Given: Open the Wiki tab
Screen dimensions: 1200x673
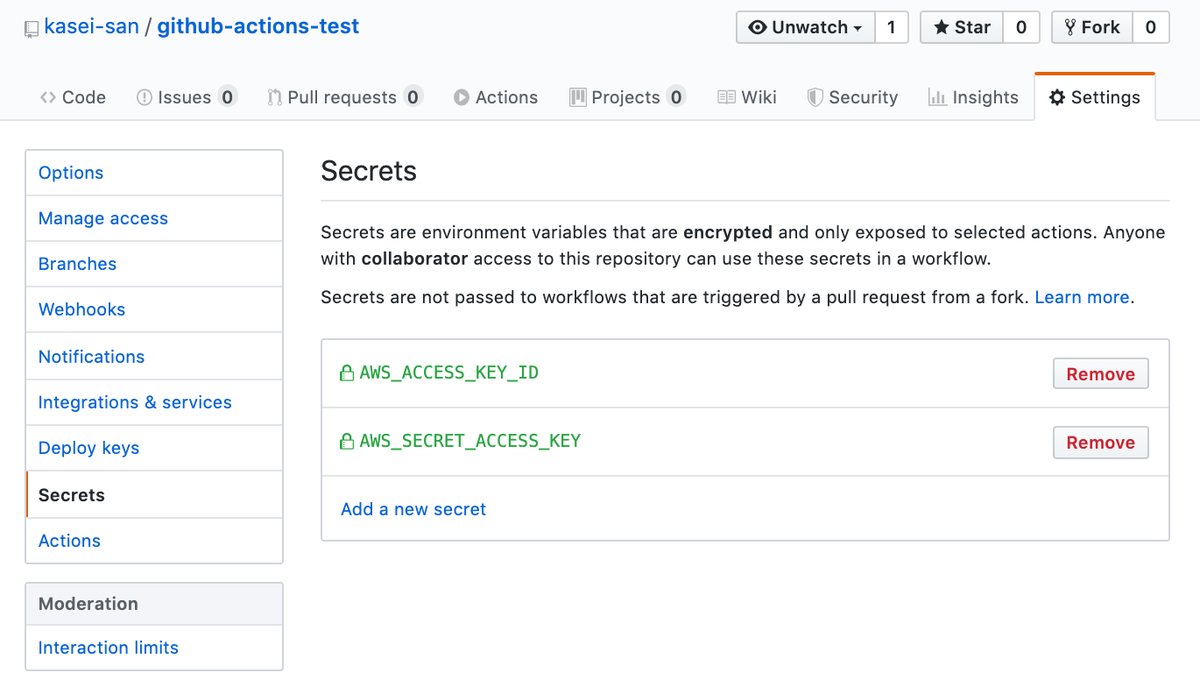Looking at the screenshot, I should (x=748, y=97).
